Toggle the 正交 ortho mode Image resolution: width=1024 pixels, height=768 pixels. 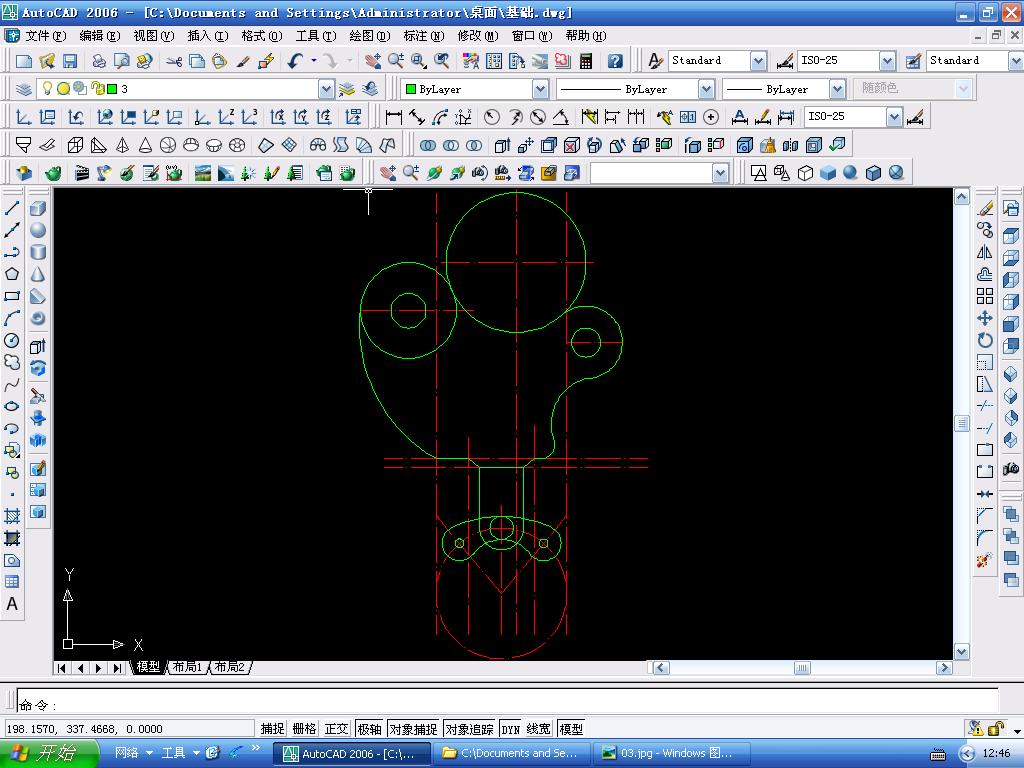(336, 729)
